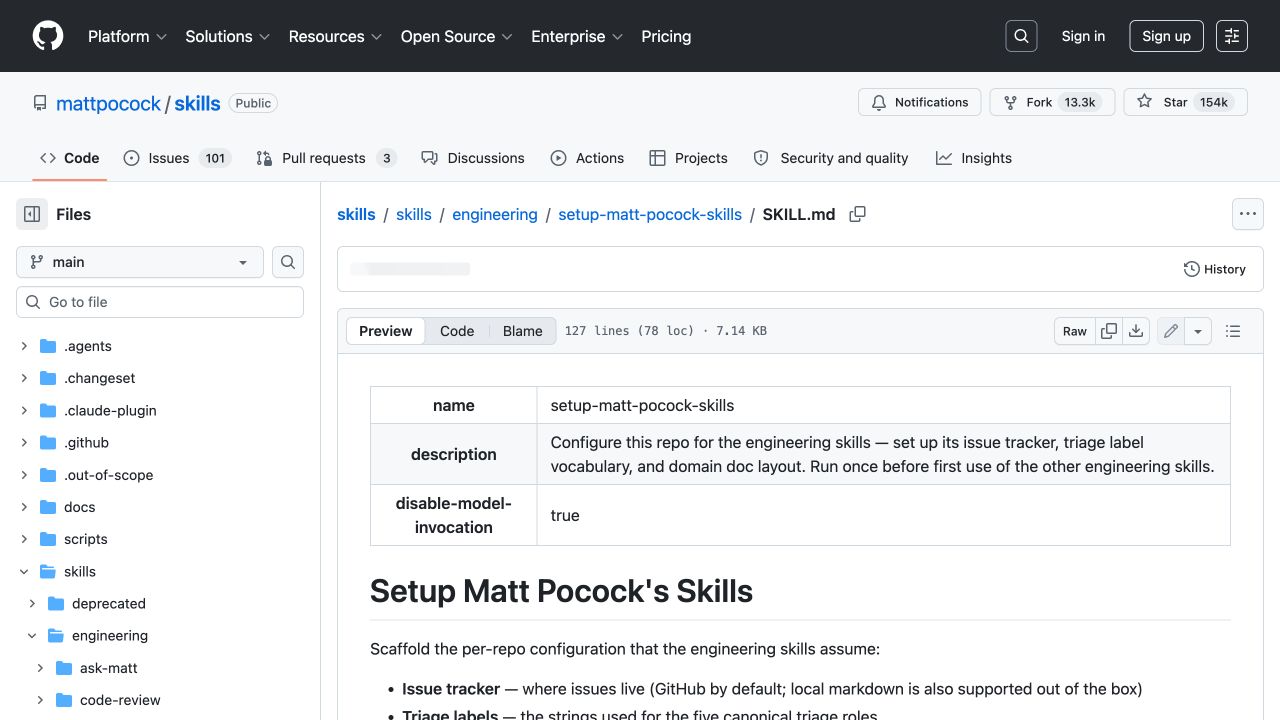Expand the docs folder chevron
Screen dimensions: 1280x720
24,507
